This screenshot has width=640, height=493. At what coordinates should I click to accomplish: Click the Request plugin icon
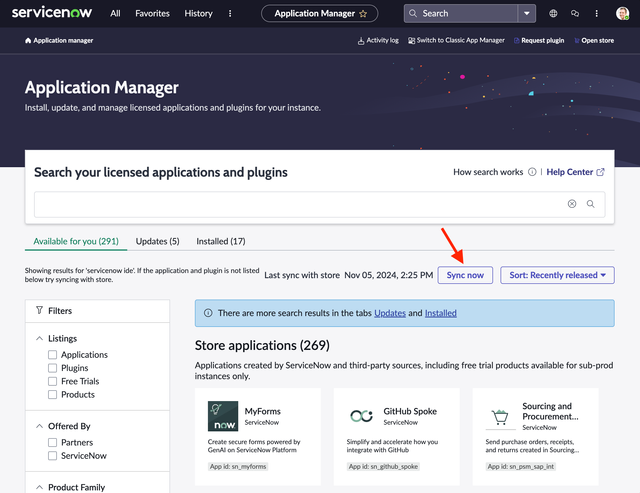point(516,40)
